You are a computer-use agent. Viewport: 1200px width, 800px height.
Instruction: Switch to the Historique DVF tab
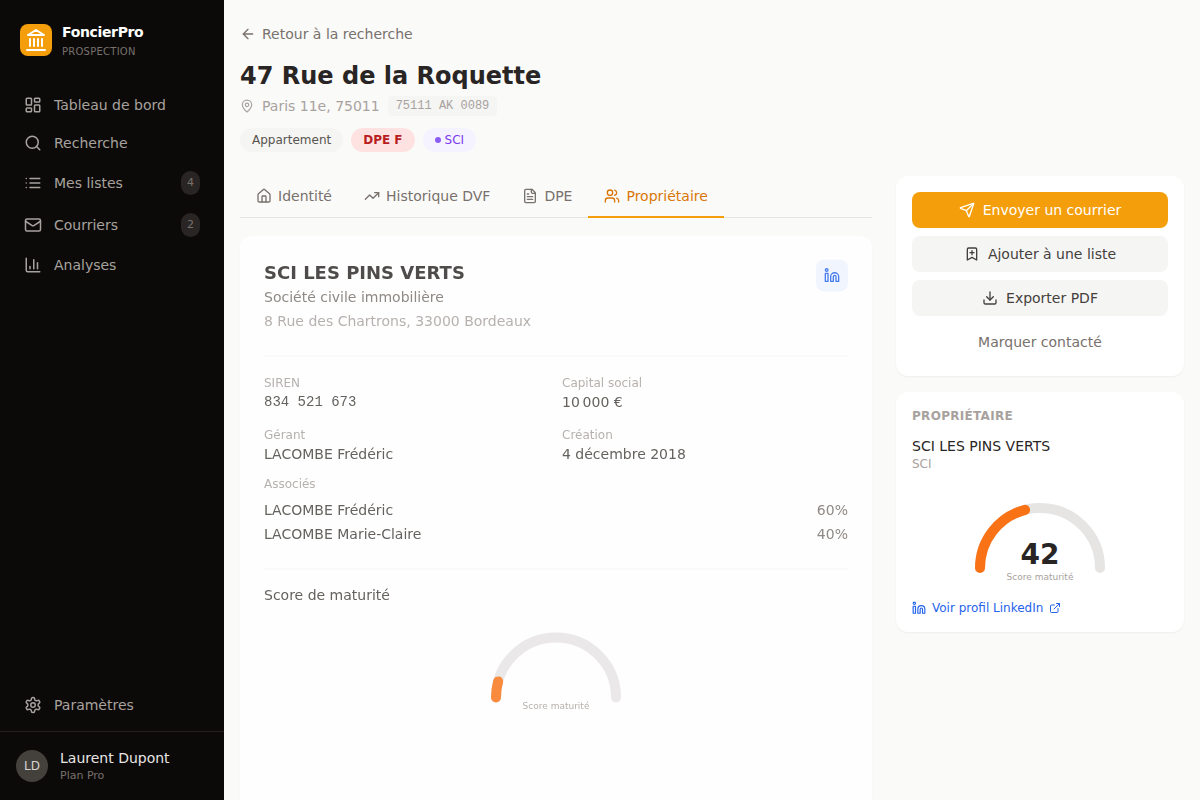(427, 196)
